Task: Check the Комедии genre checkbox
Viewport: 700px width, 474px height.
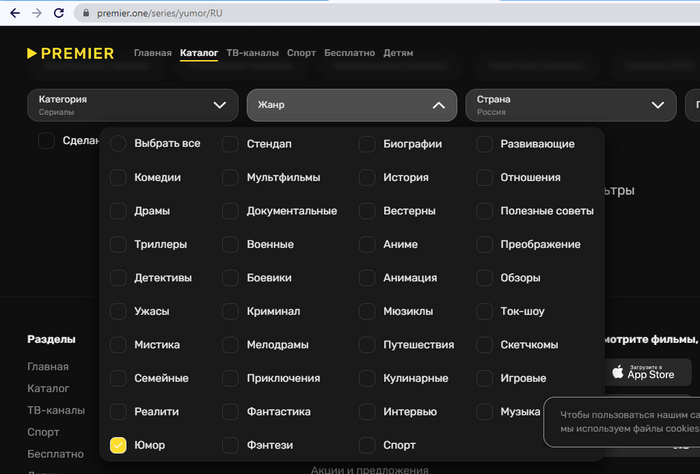Action: [x=118, y=177]
